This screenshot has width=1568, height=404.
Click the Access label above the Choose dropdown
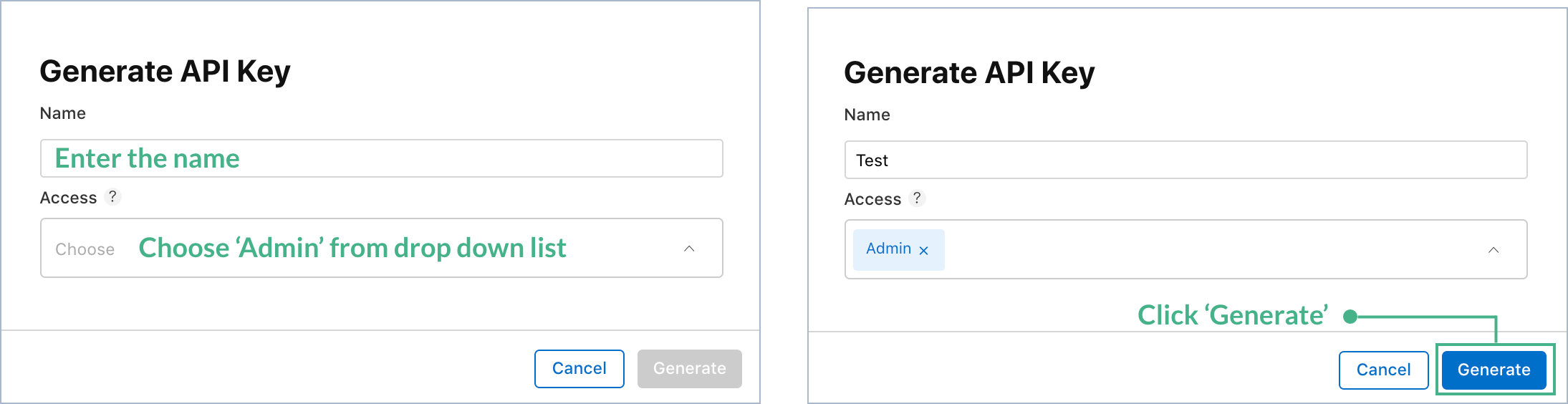[68, 198]
